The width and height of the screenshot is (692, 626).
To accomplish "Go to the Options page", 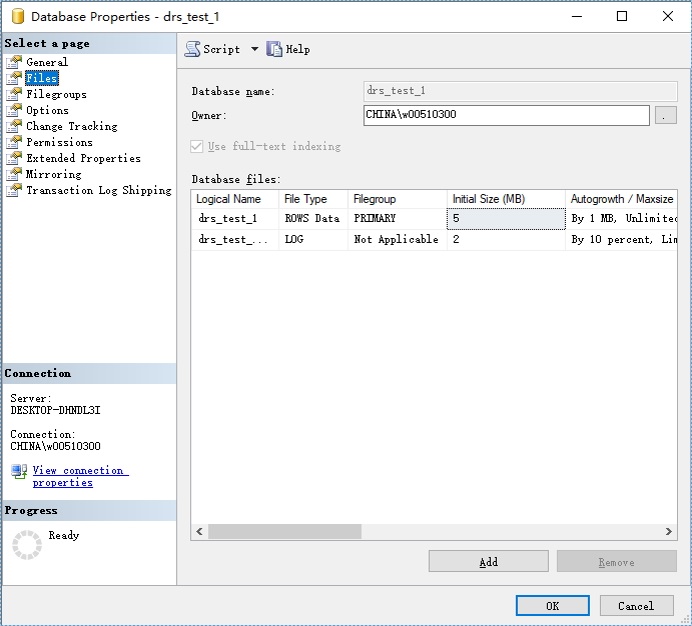I will [47, 110].
